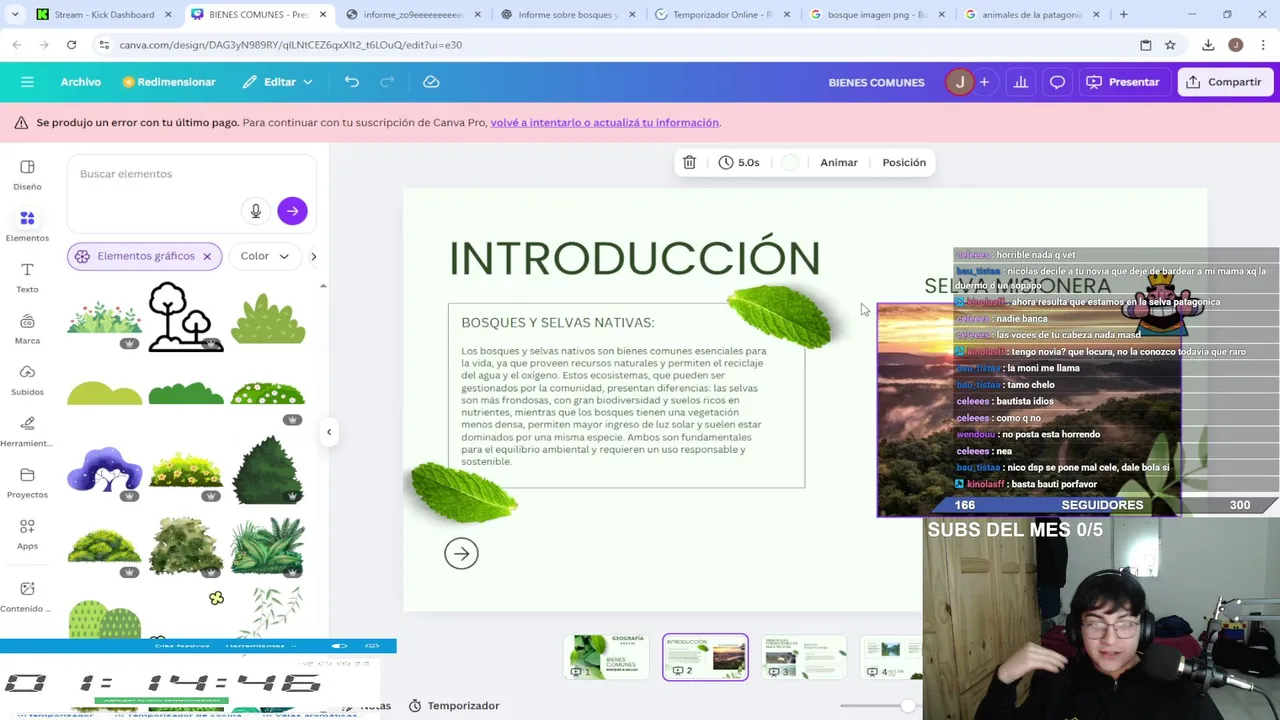1280x720 pixels.
Task: Click the arrow circle icon on slide
Action: pyautogui.click(x=461, y=553)
